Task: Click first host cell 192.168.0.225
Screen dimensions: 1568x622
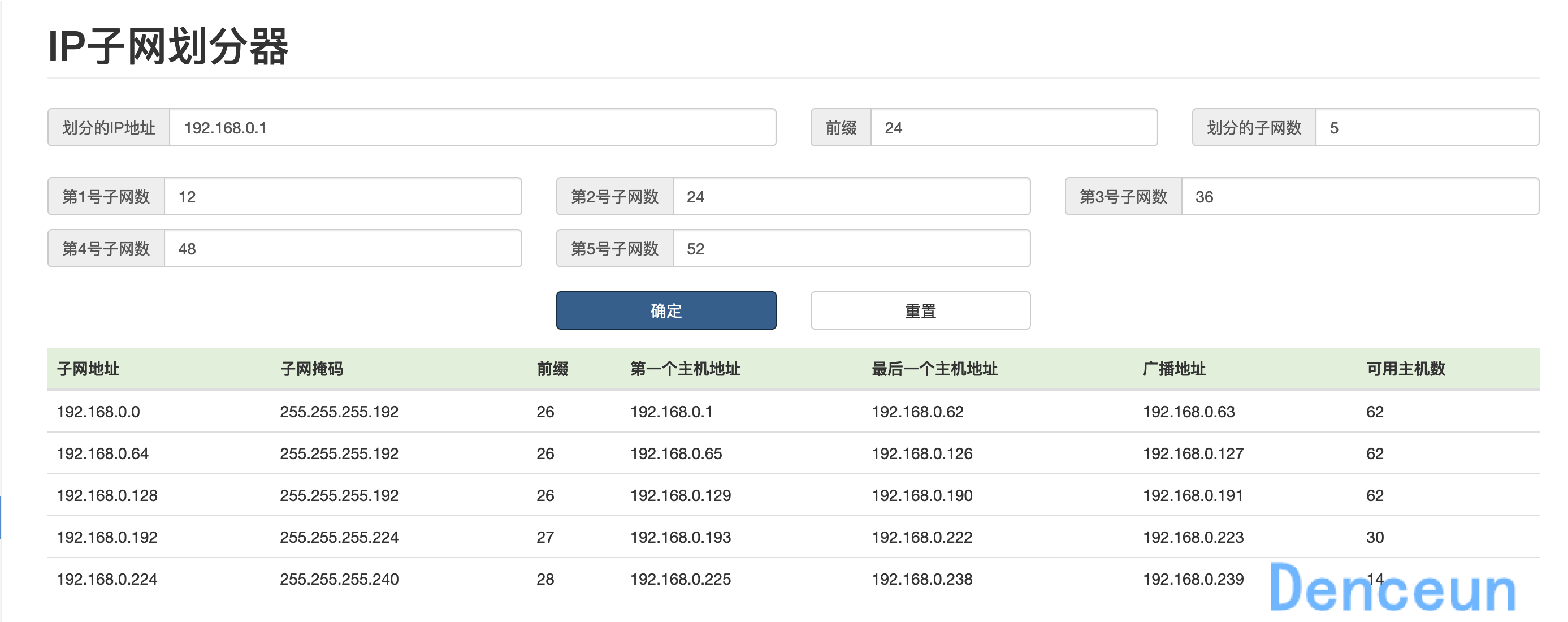Action: pos(681,580)
